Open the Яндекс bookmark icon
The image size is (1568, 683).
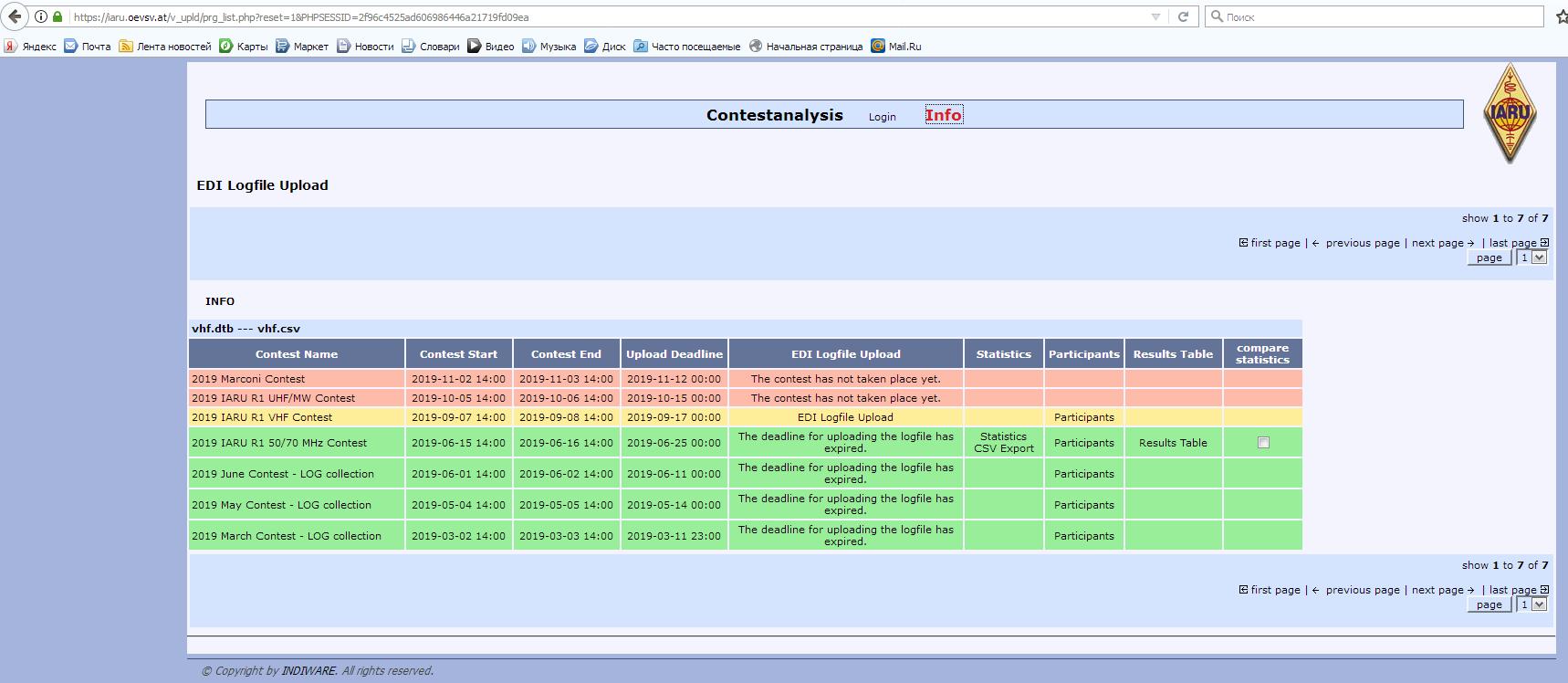point(11,47)
